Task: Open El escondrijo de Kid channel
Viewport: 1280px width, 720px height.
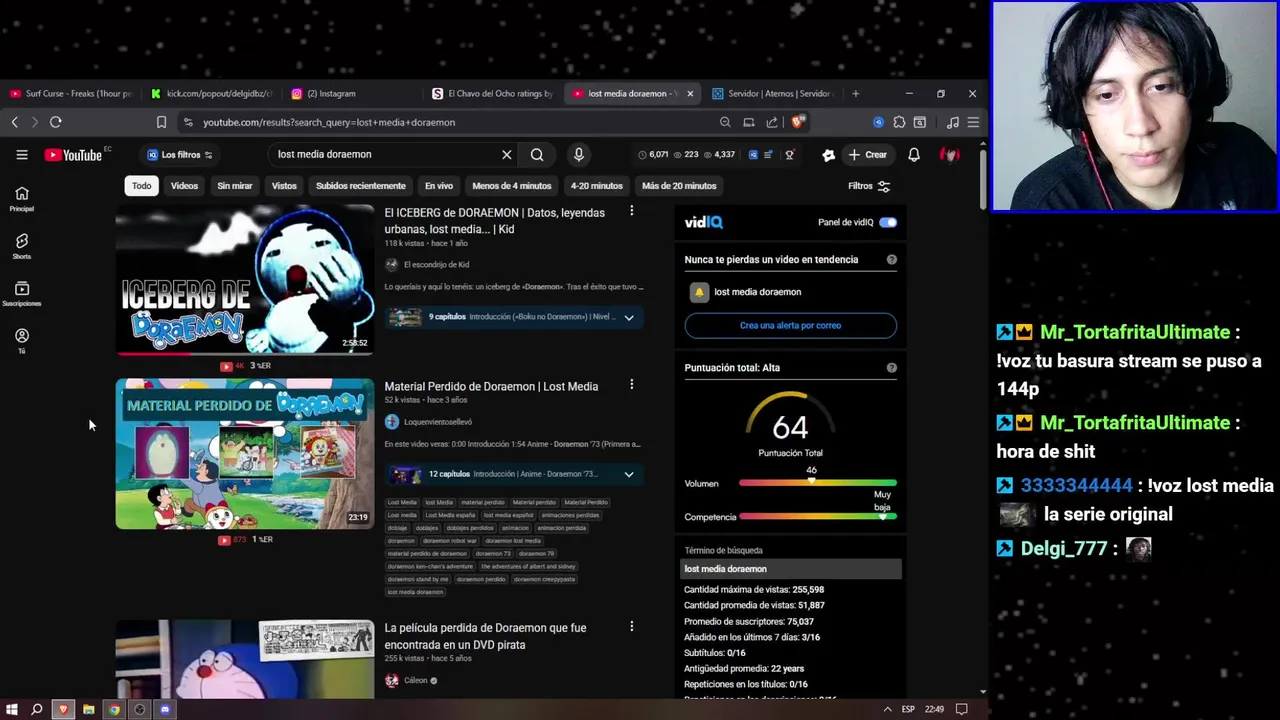Action: (436, 265)
